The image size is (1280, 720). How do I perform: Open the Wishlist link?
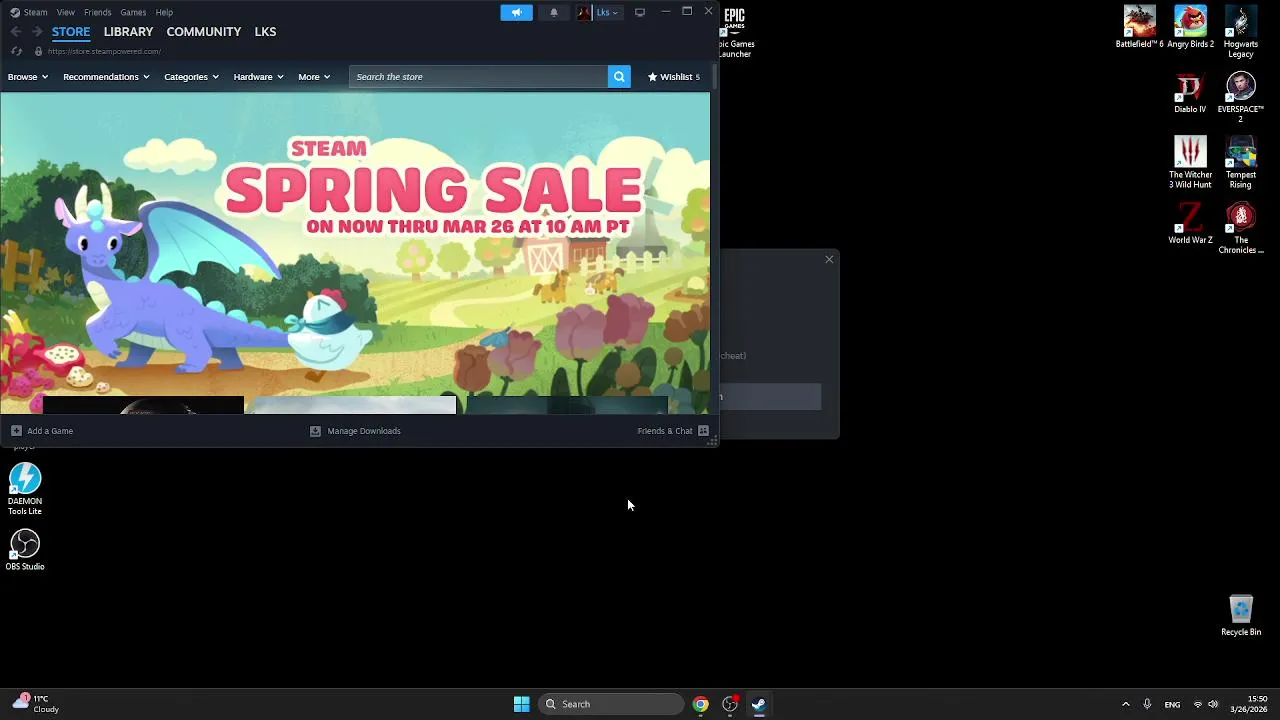click(674, 77)
